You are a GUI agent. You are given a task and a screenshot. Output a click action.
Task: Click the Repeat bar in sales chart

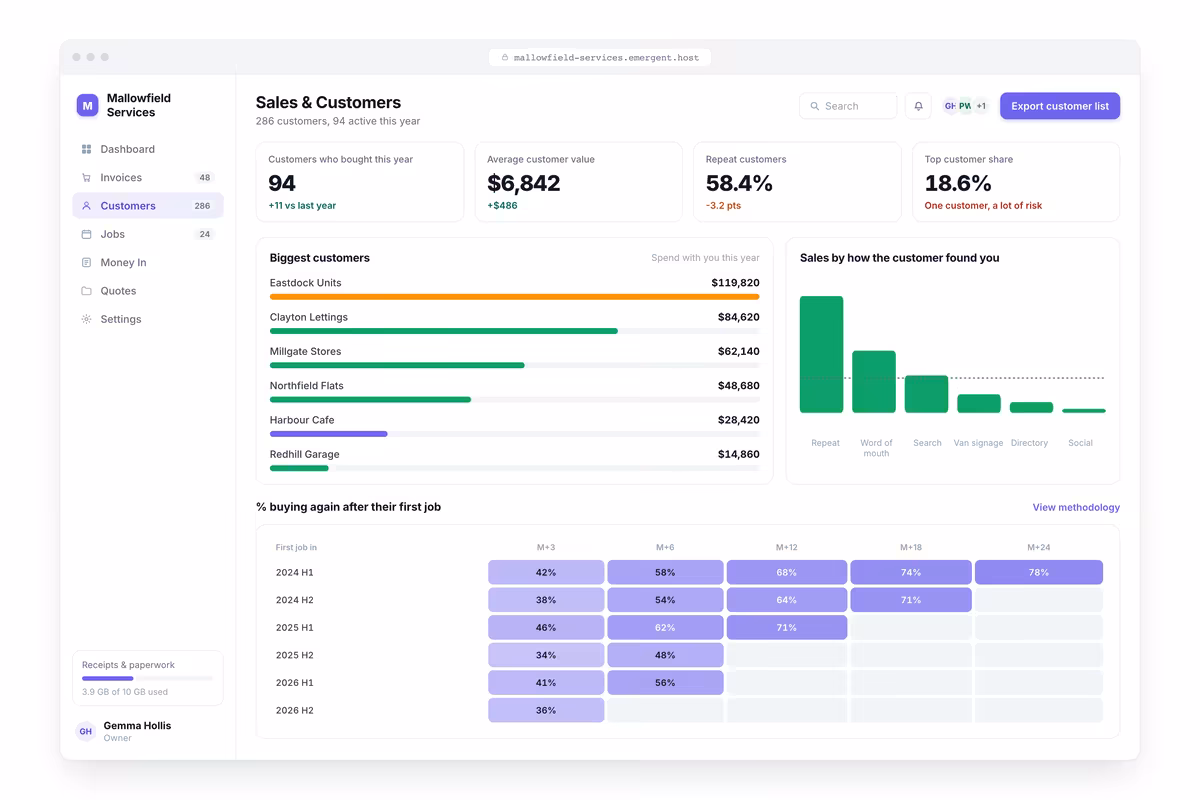coord(822,355)
